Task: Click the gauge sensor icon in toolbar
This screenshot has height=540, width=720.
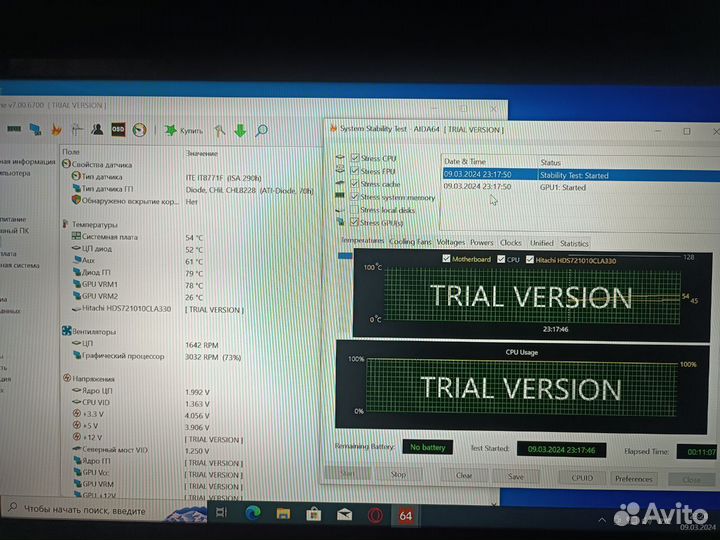Action: [x=140, y=129]
